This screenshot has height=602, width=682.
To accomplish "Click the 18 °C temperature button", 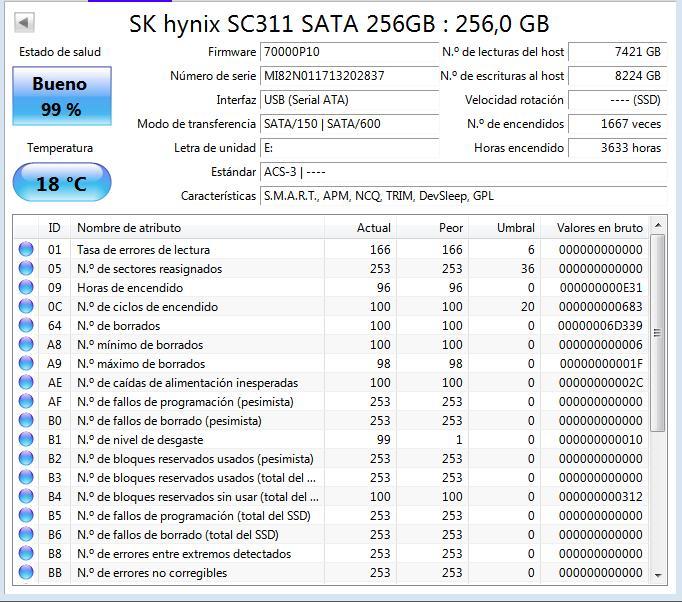I will (x=62, y=183).
